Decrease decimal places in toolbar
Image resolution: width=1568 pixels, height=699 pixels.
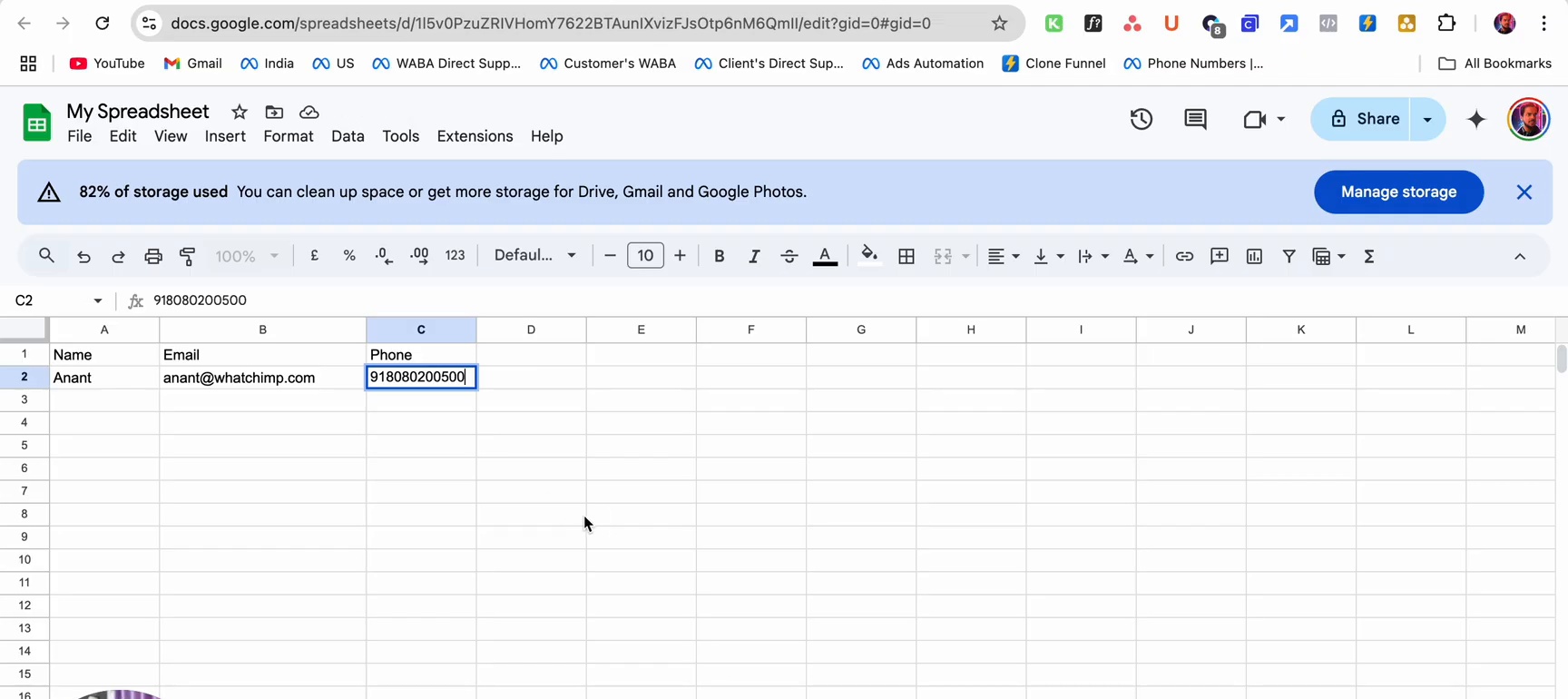(x=384, y=256)
